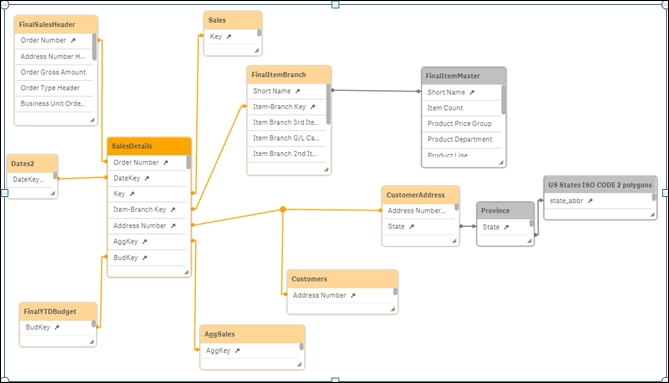The image size is (669, 383).
Task: Click BudKey field in FinalYTDBudget
Action: click(x=56, y=328)
